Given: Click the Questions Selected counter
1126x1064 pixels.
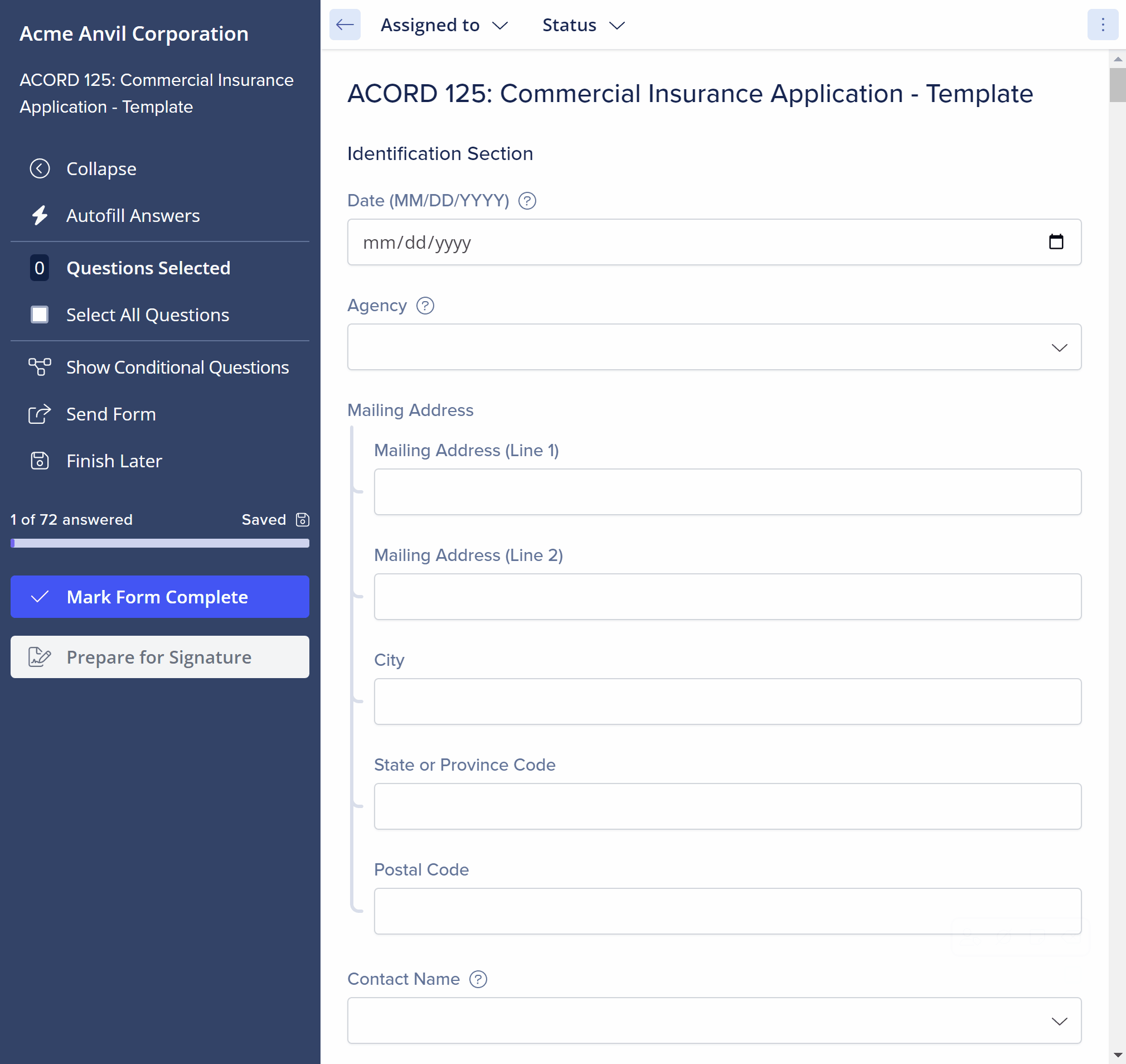Looking at the screenshot, I should 40,268.
